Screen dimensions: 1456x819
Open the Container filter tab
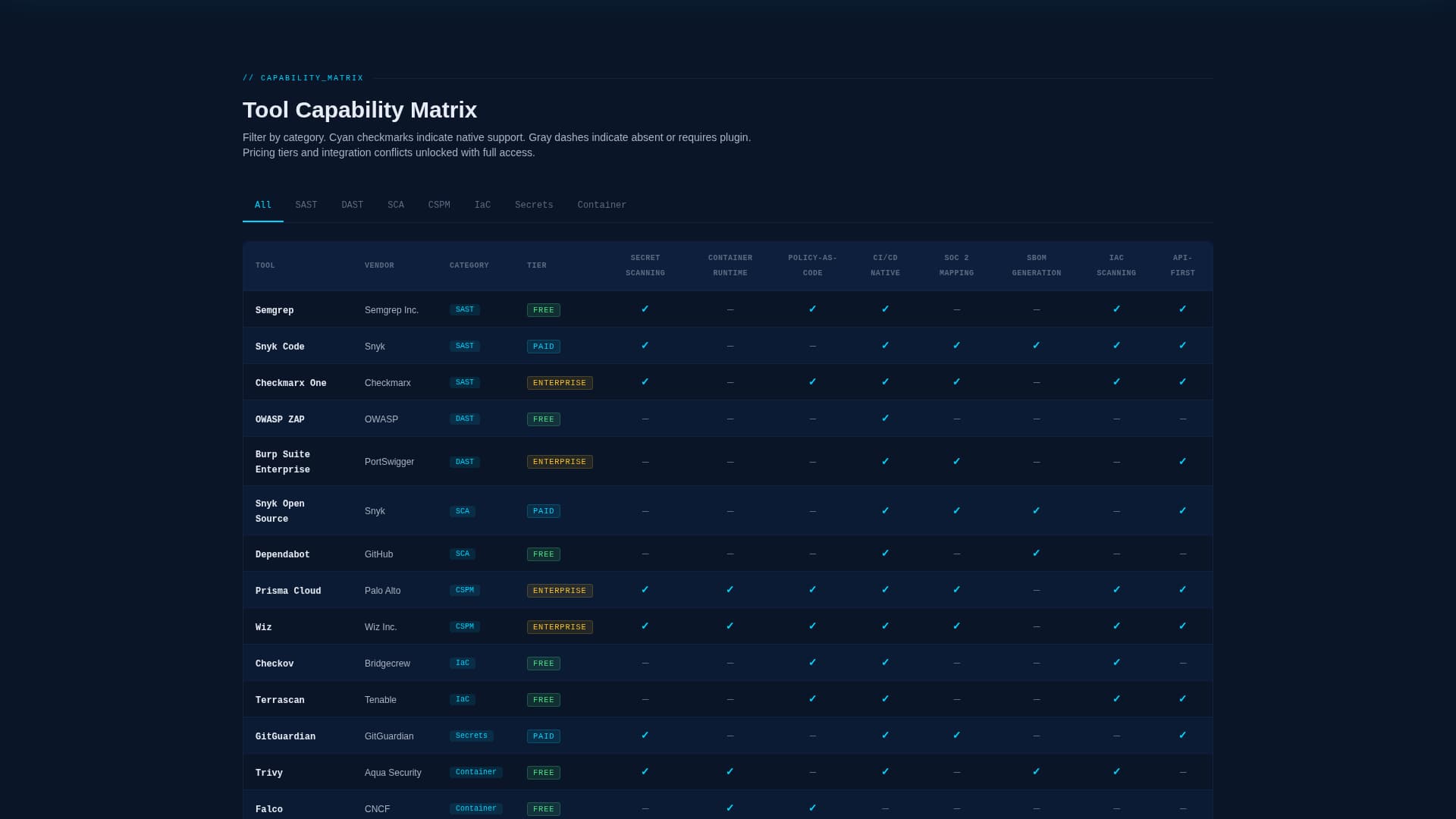pyautogui.click(x=602, y=205)
